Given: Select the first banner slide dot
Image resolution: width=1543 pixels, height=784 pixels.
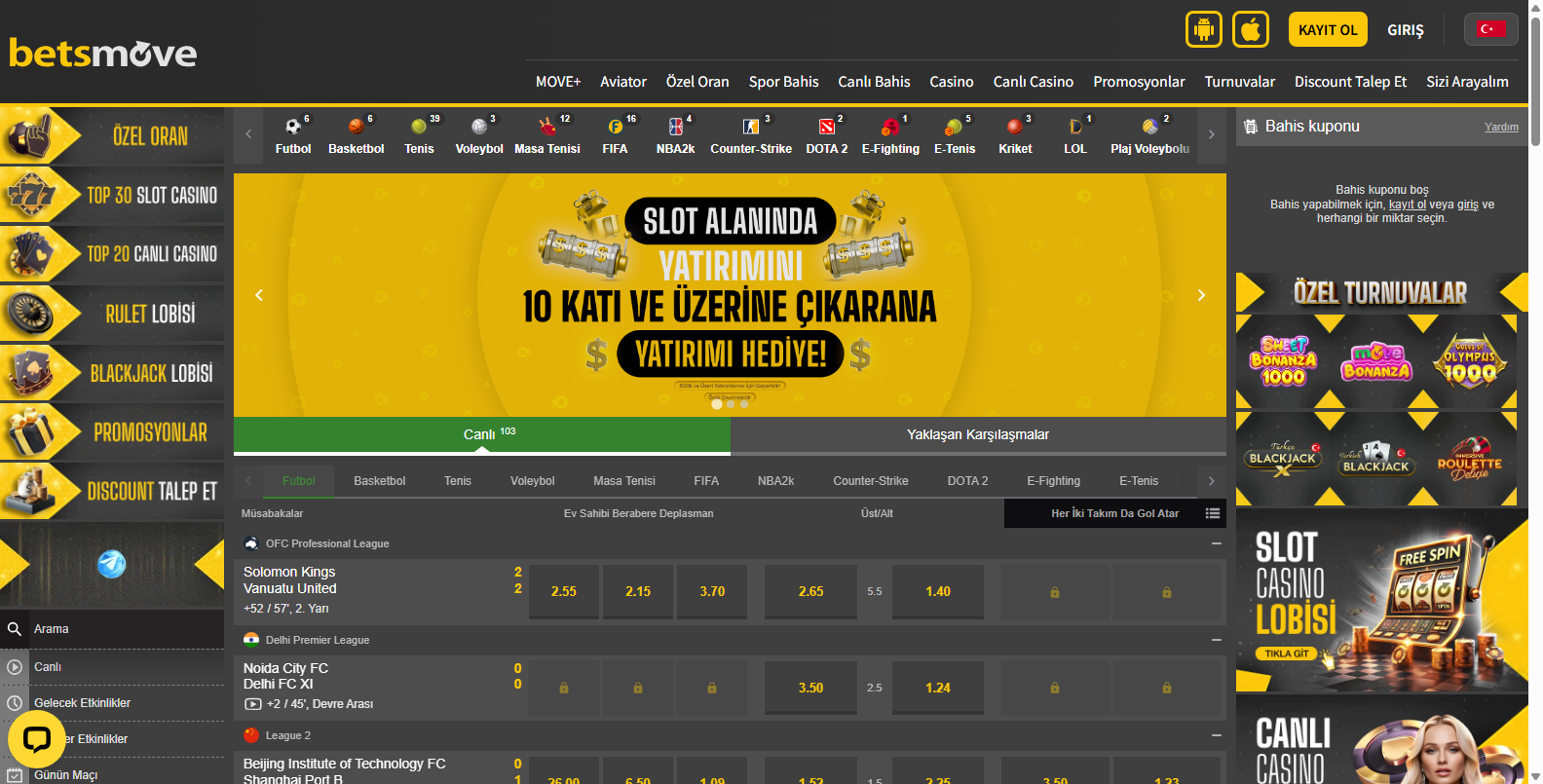Looking at the screenshot, I should coord(717,404).
